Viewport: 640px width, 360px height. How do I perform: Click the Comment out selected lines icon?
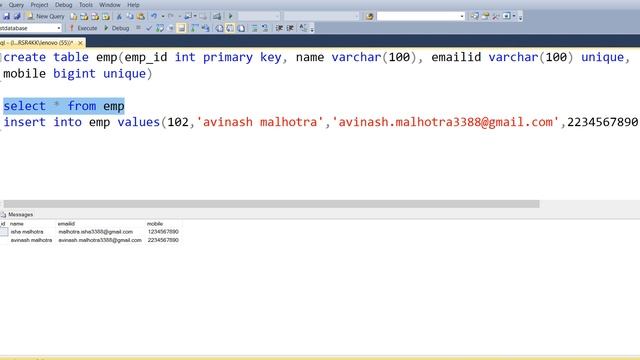click(254, 28)
